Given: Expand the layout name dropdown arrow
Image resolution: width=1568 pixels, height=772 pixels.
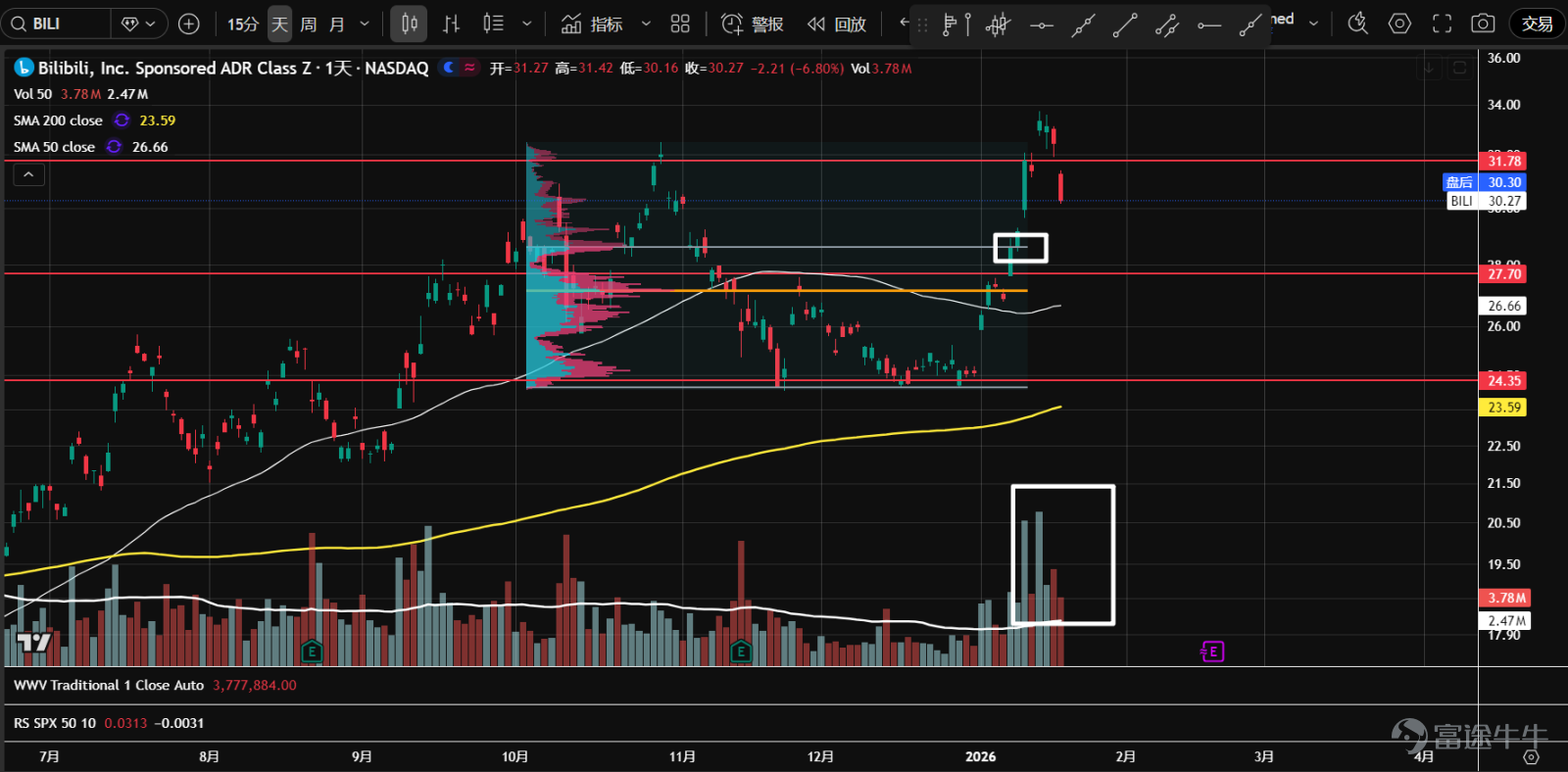Looking at the screenshot, I should [x=1313, y=24].
